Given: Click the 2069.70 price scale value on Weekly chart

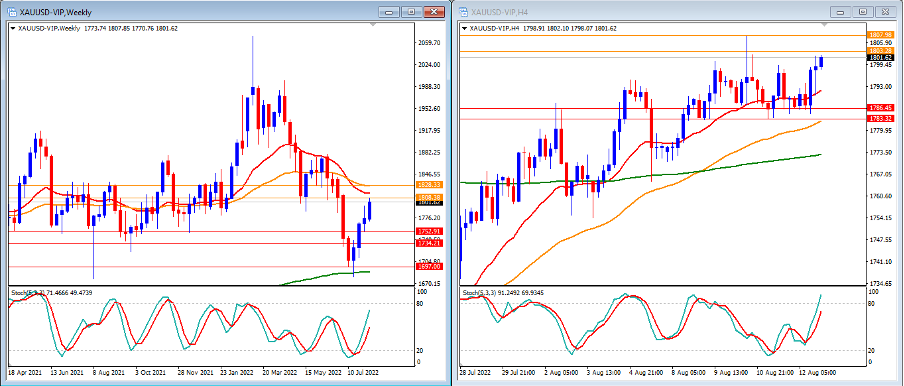Looking at the screenshot, I should [430, 43].
